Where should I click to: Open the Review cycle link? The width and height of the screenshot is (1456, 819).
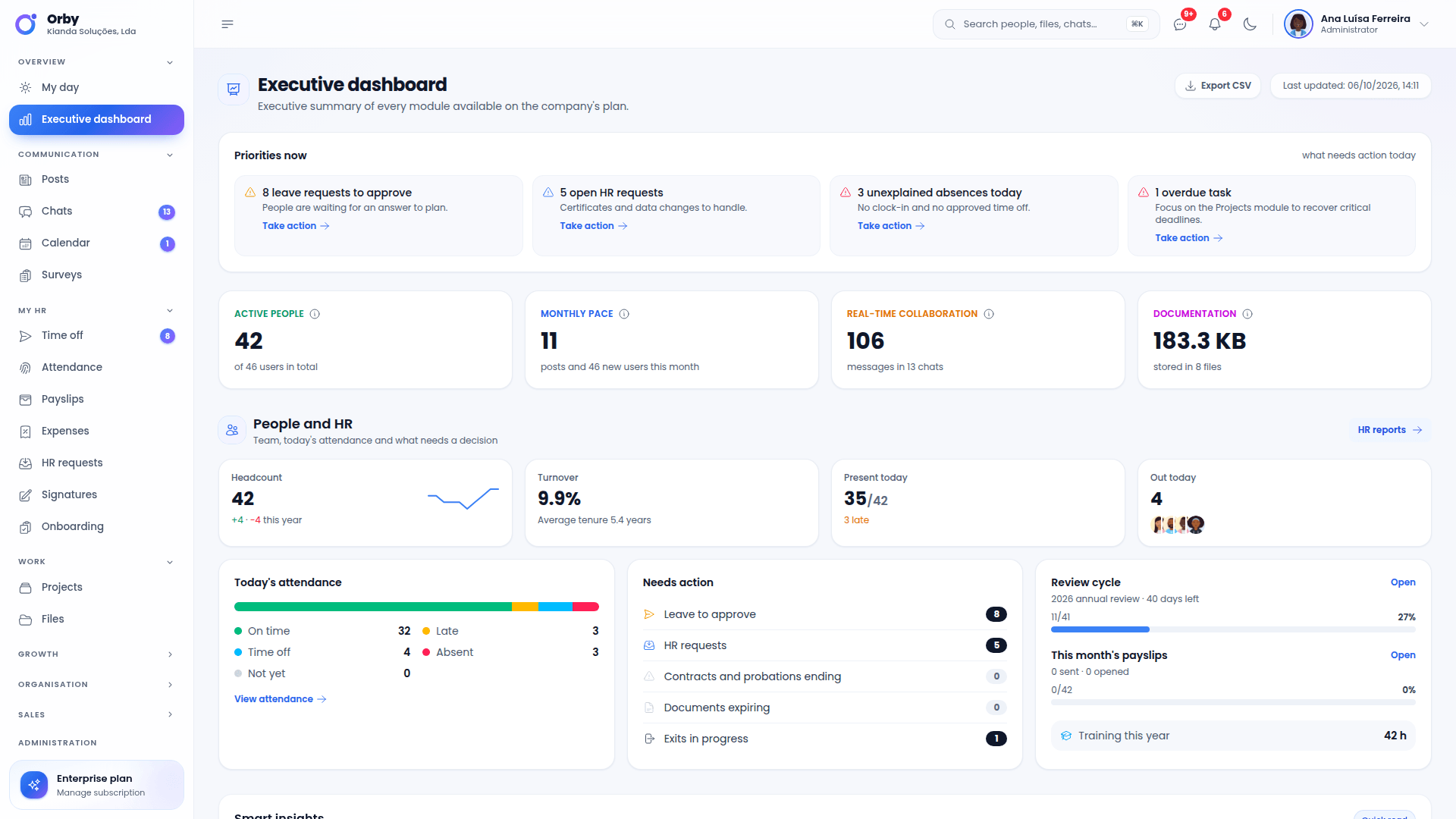1403,582
